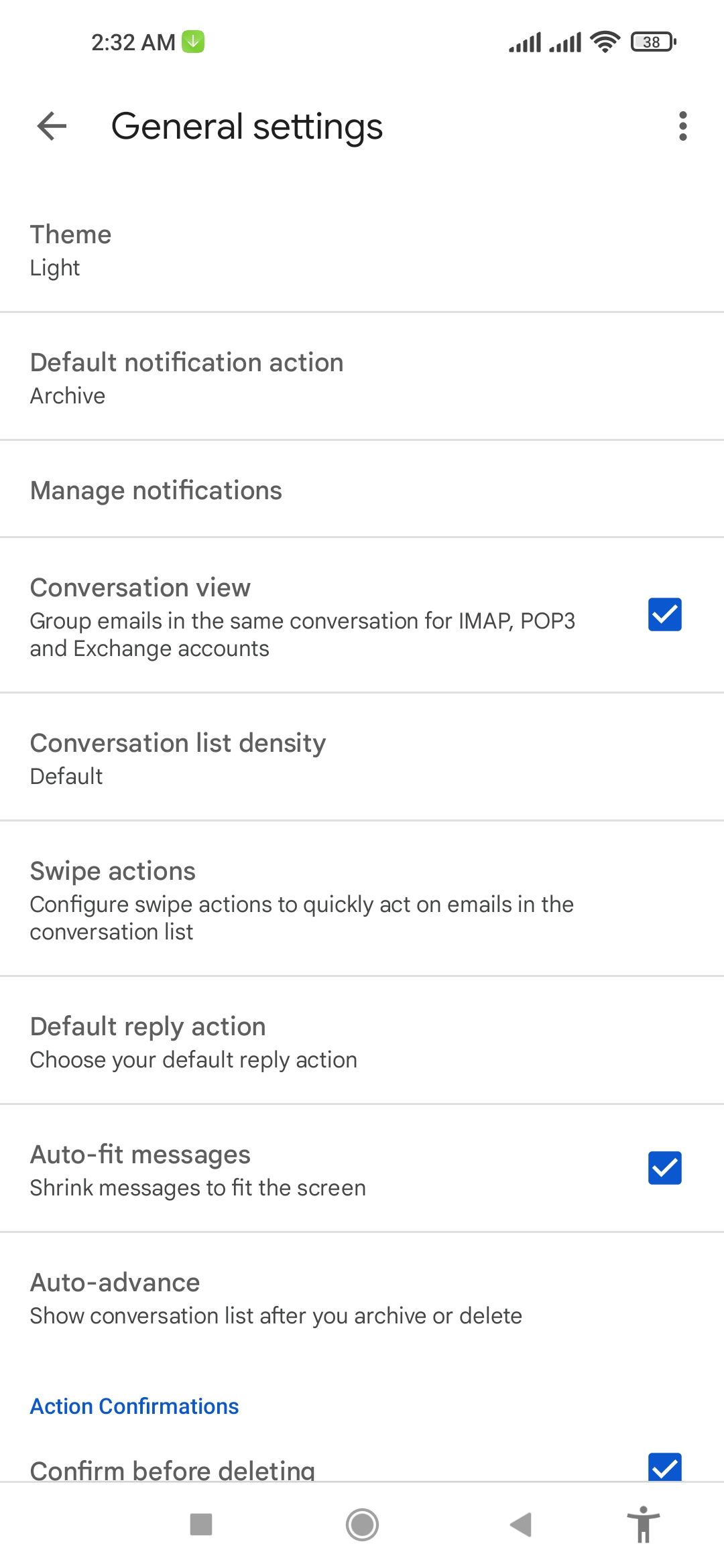Tap the Action Confirmations section header
Viewport: 724px width, 1568px height.
(x=134, y=1406)
